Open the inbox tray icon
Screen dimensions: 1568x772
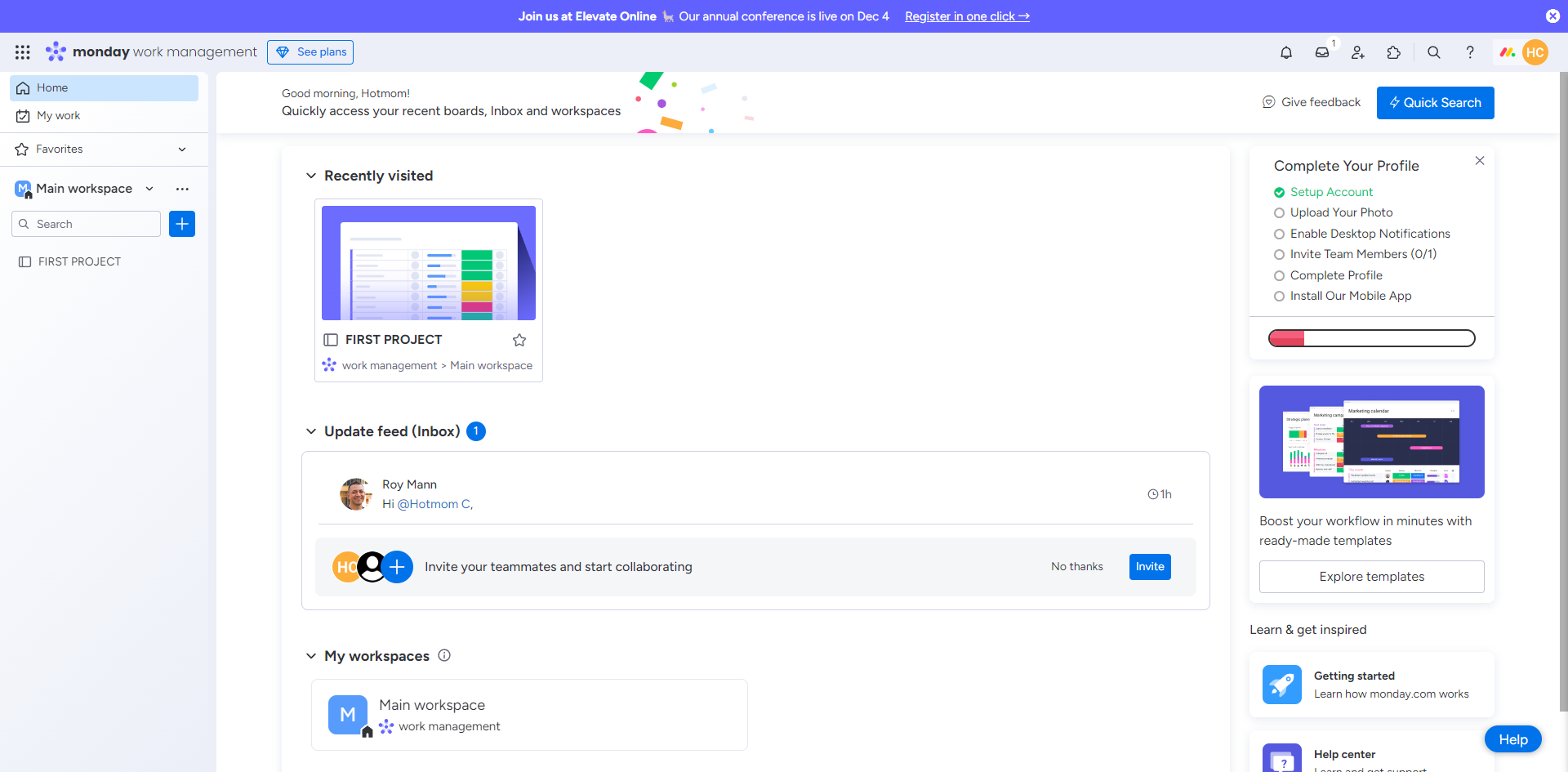pos(1322,52)
